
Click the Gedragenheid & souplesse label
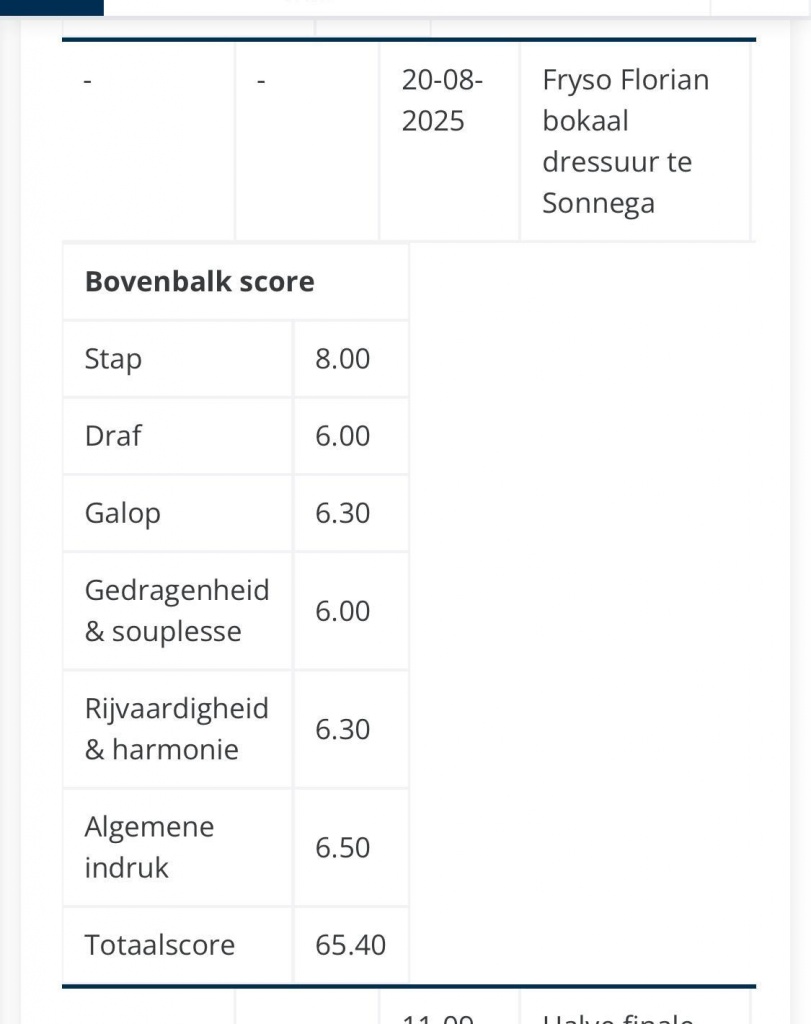pos(177,610)
